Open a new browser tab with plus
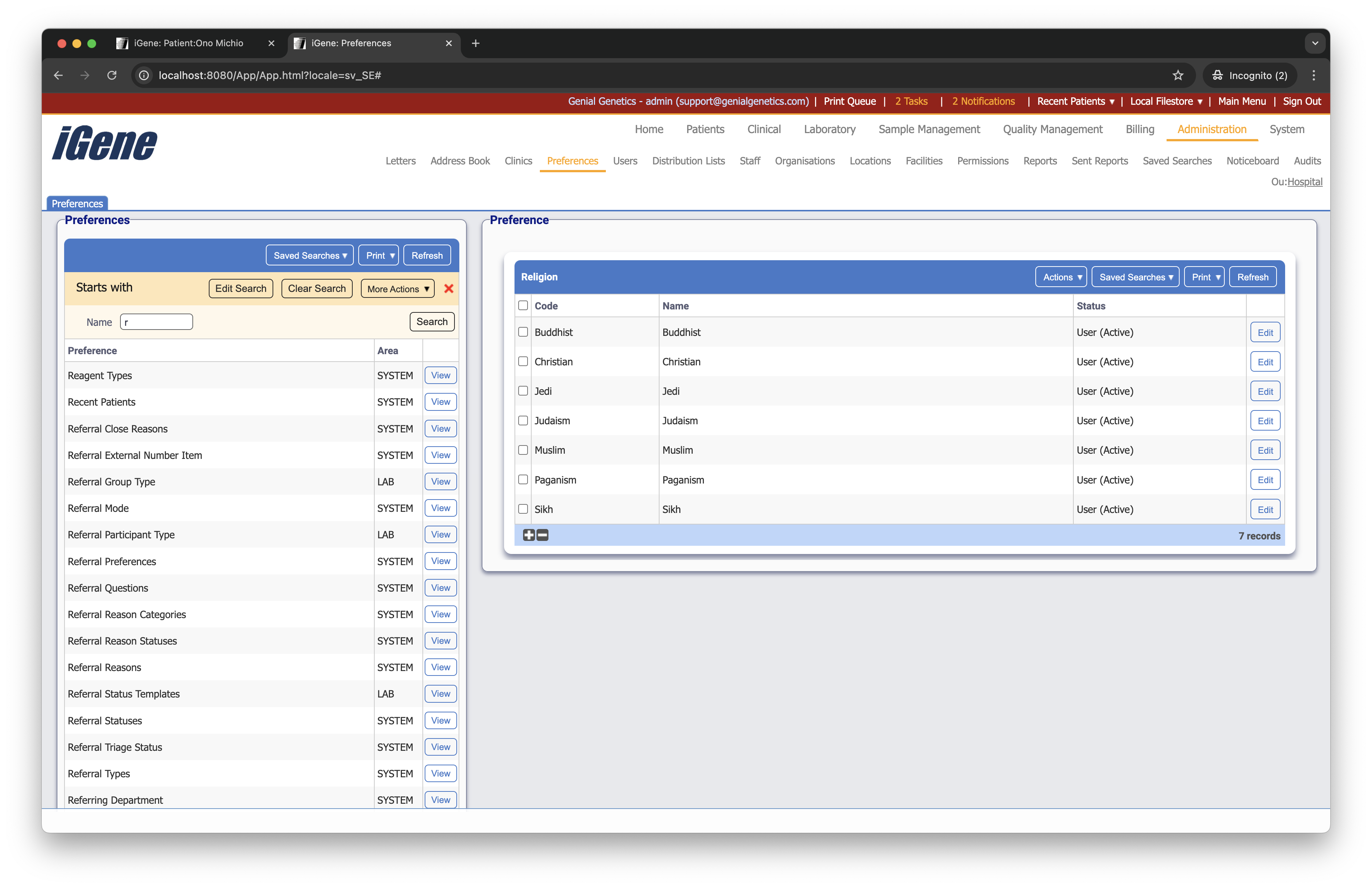Screen dimensions: 1372x888 coord(476,43)
